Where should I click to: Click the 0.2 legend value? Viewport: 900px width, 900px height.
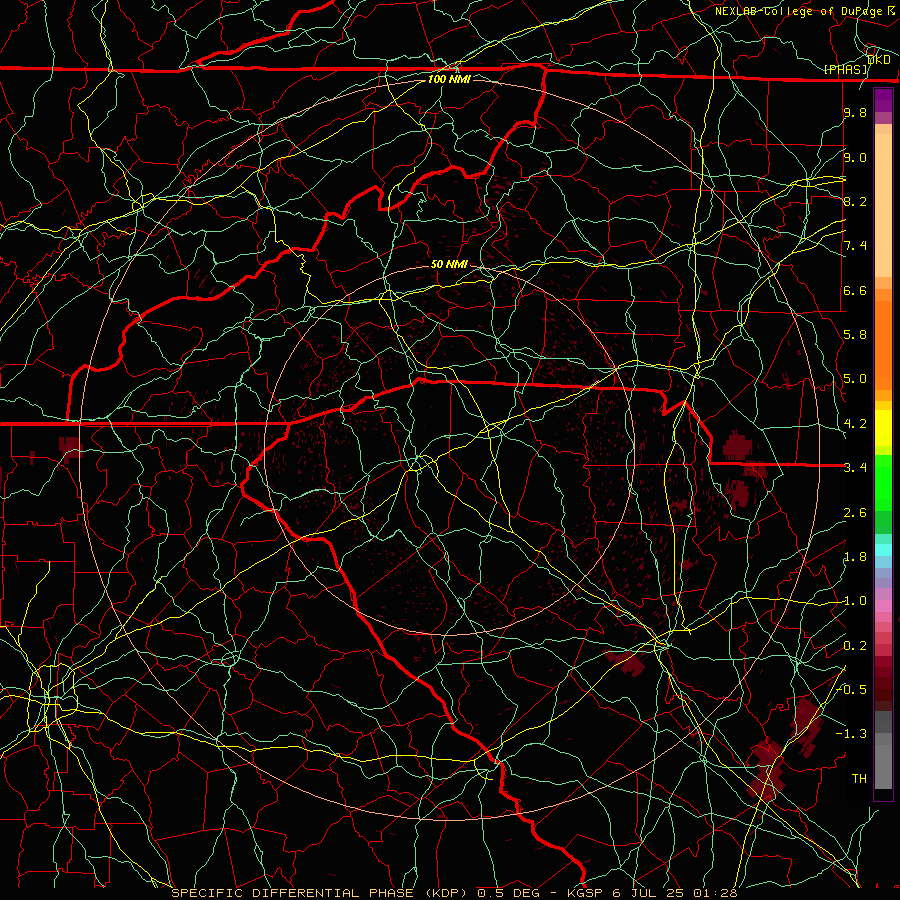(855, 646)
